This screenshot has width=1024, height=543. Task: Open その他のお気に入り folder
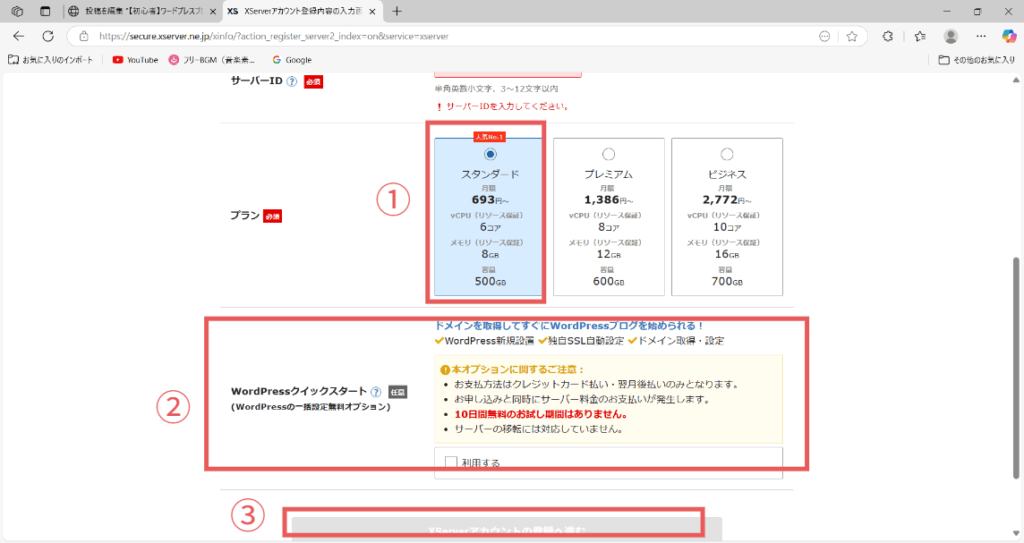point(977,59)
